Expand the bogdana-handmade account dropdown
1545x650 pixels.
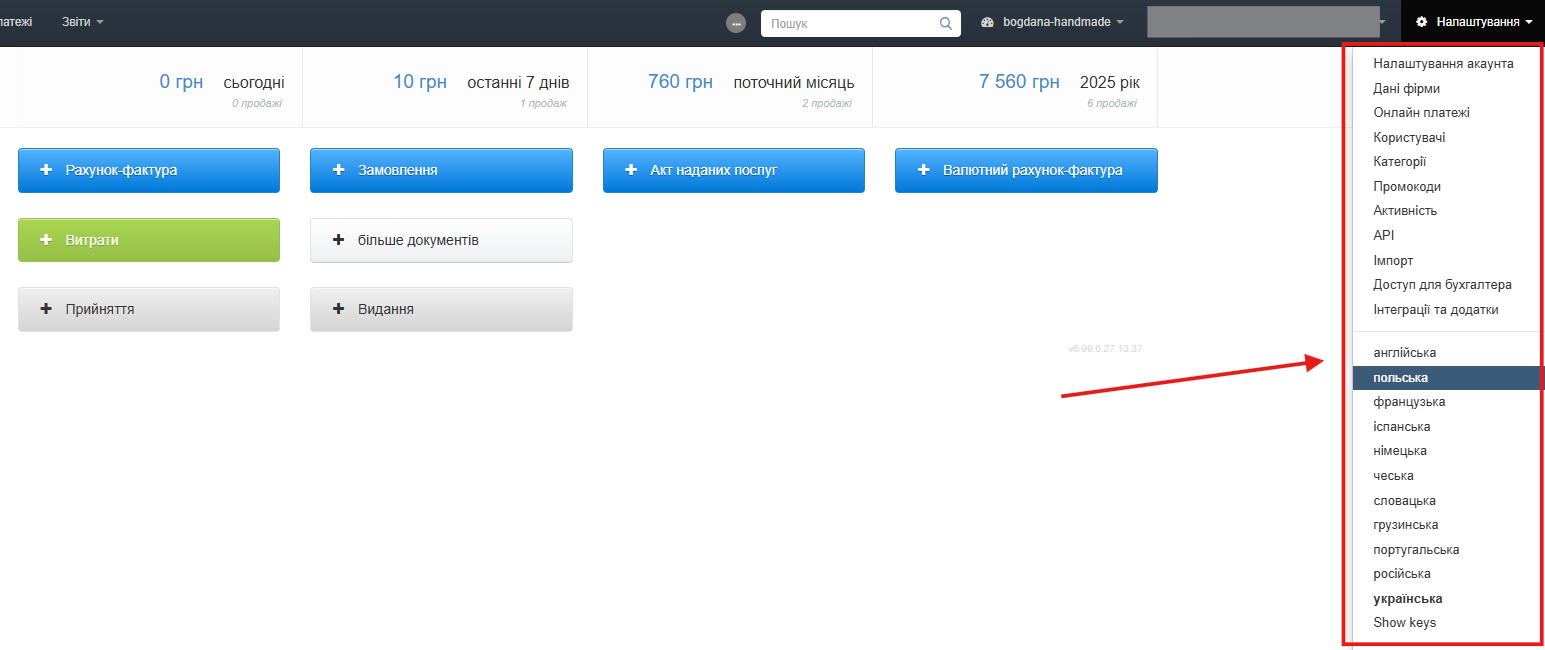1064,22
